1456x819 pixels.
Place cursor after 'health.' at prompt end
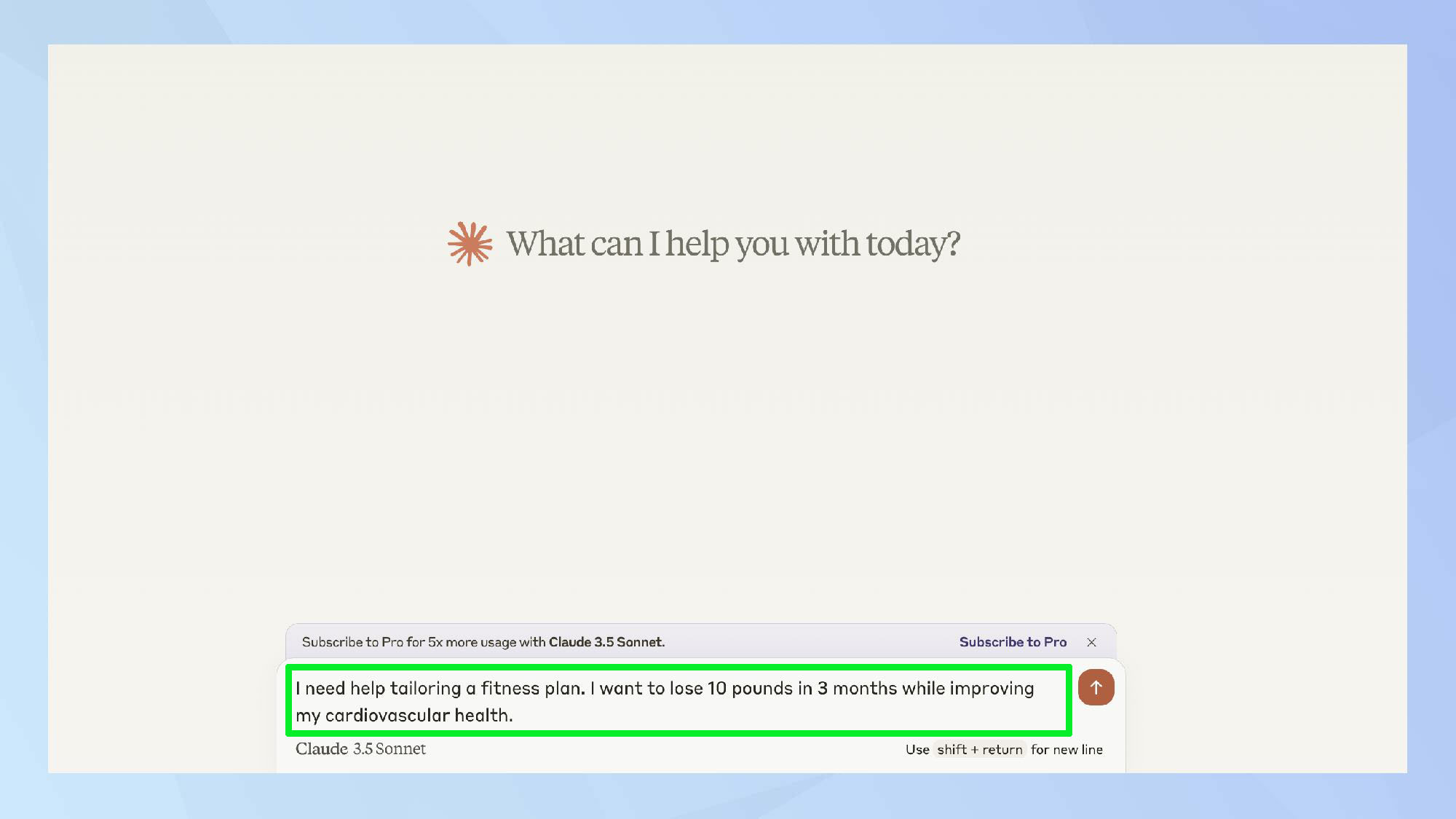[x=514, y=716]
